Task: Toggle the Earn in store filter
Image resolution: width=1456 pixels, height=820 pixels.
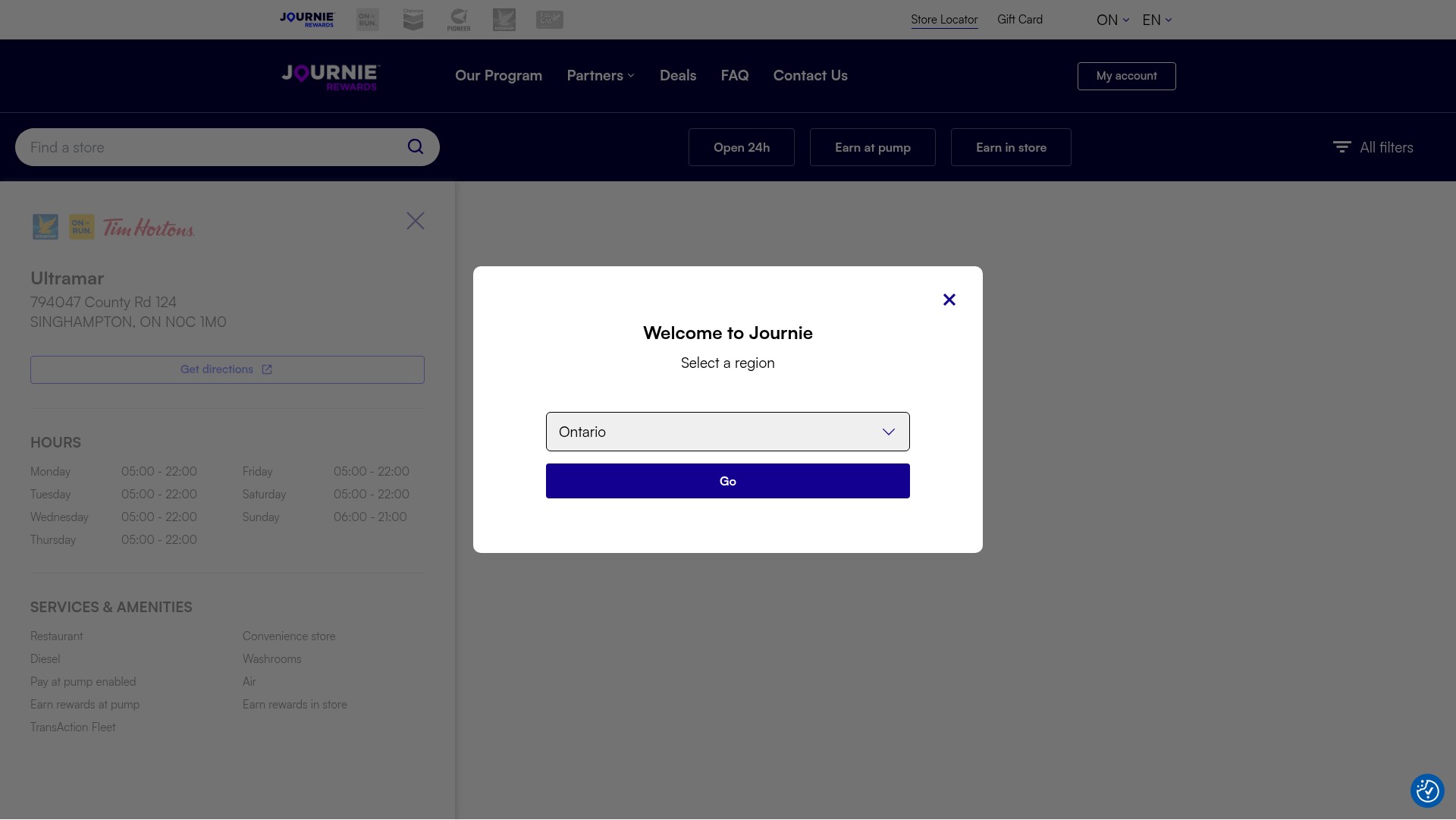Action: (x=1011, y=147)
